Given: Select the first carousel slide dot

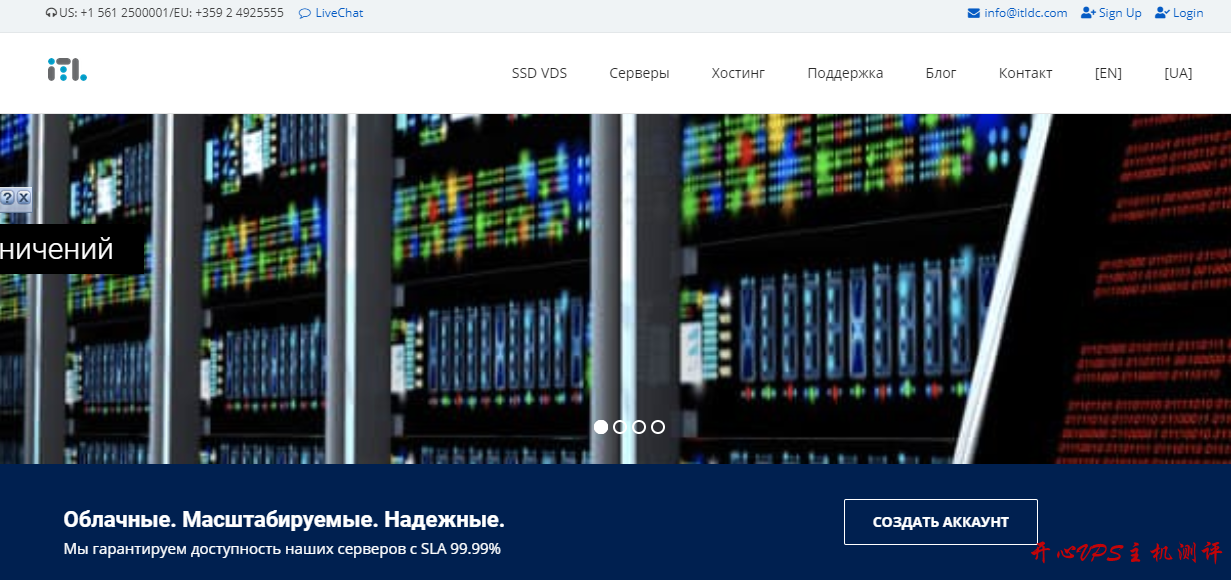Looking at the screenshot, I should 601,427.
